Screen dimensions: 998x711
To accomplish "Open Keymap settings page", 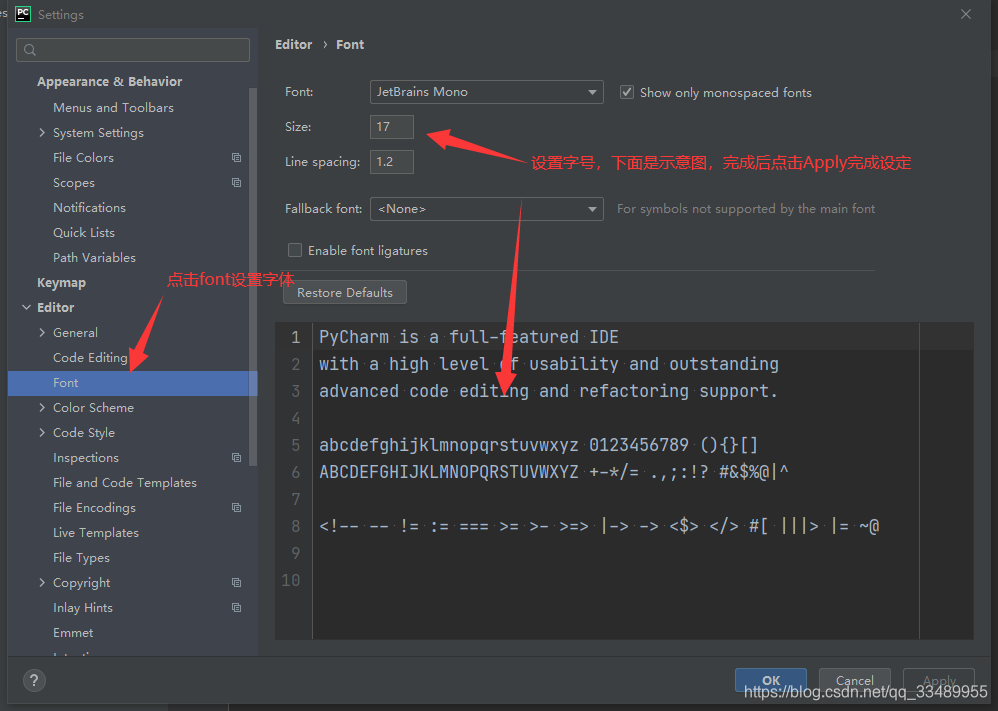I will [61, 283].
